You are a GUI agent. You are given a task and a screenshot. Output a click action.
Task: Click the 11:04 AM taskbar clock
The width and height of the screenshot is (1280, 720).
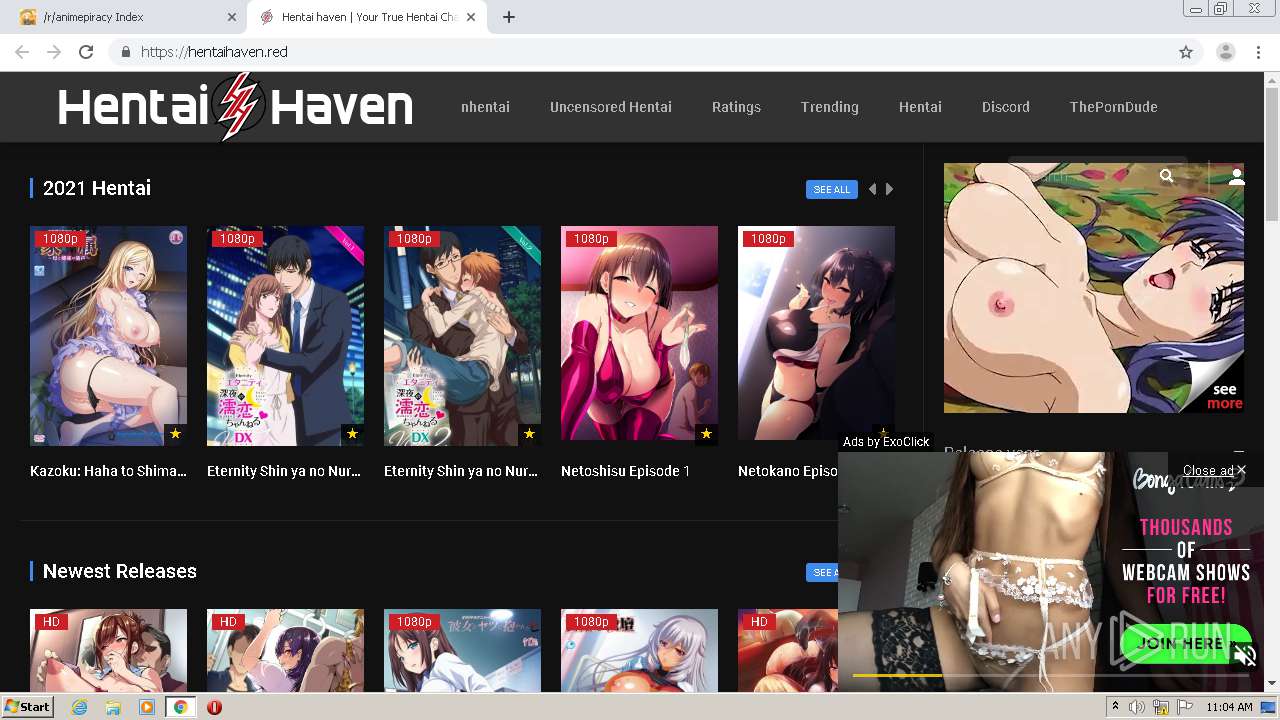[1229, 707]
